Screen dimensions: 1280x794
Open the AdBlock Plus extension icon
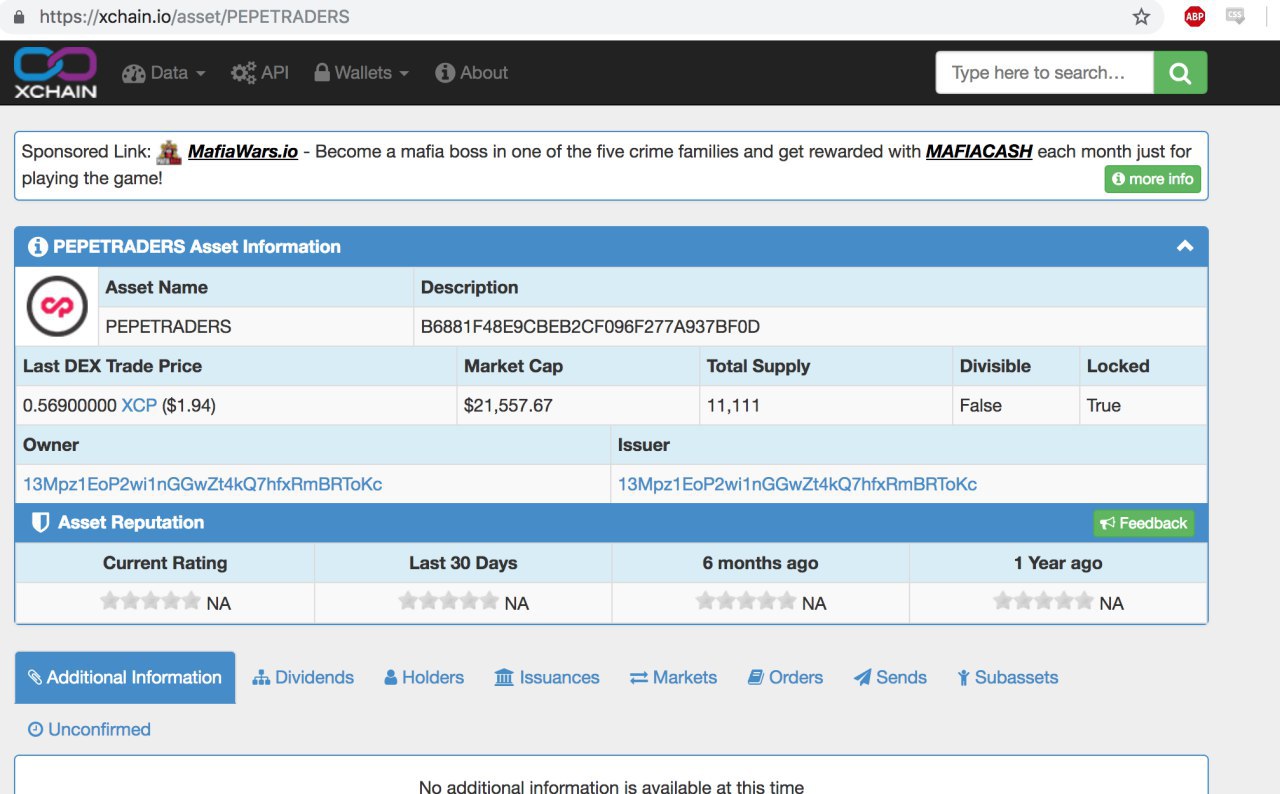[x=1194, y=17]
